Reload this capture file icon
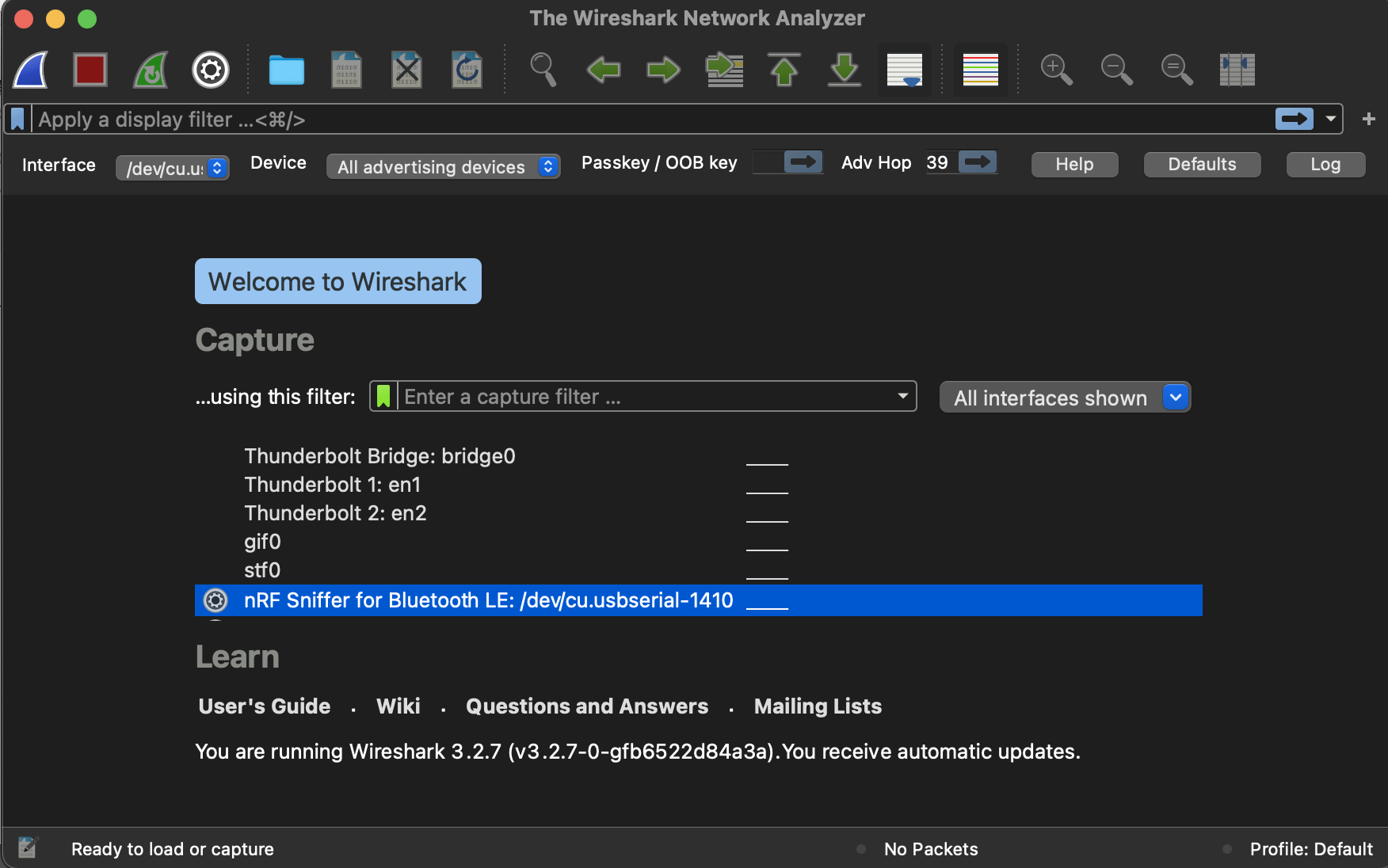 [x=467, y=70]
